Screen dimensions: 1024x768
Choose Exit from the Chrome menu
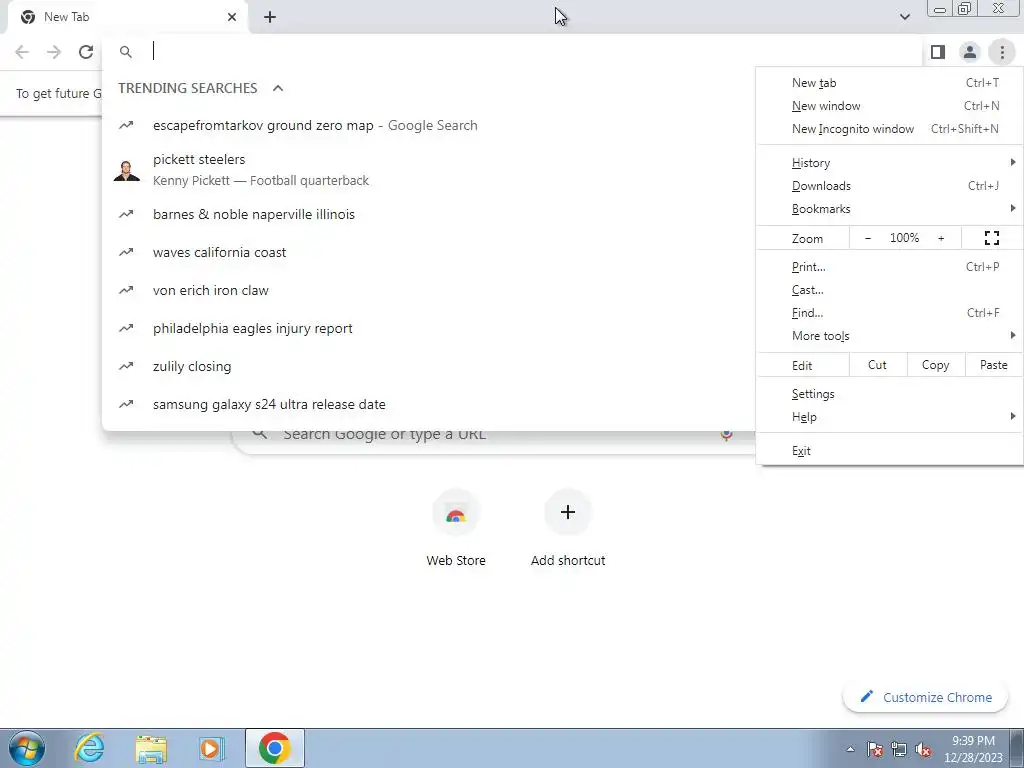(889, 451)
